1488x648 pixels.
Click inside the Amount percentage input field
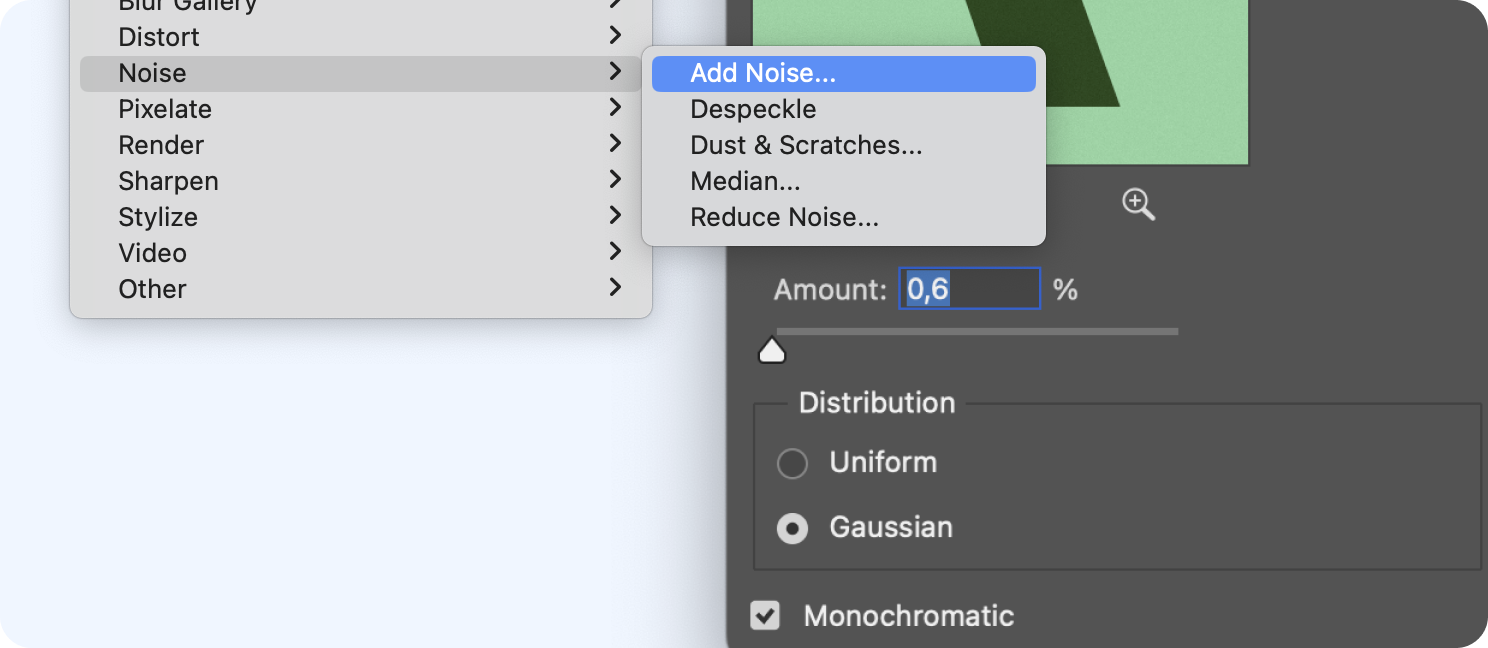968,288
